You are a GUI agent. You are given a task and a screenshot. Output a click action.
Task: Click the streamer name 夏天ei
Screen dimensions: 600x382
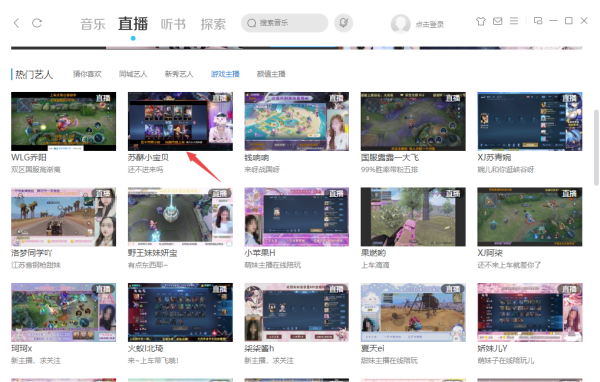click(373, 348)
